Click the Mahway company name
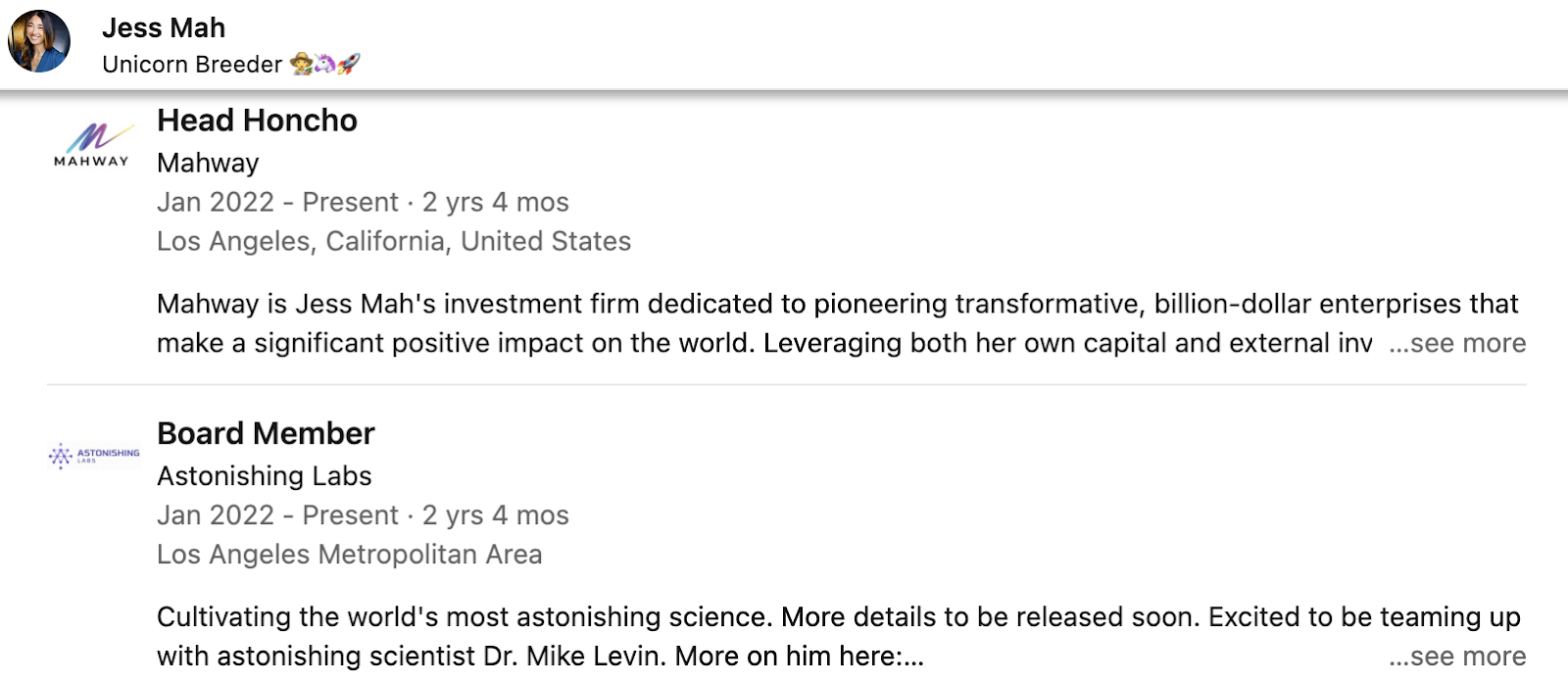Image resolution: width=1568 pixels, height=683 pixels. point(208,163)
